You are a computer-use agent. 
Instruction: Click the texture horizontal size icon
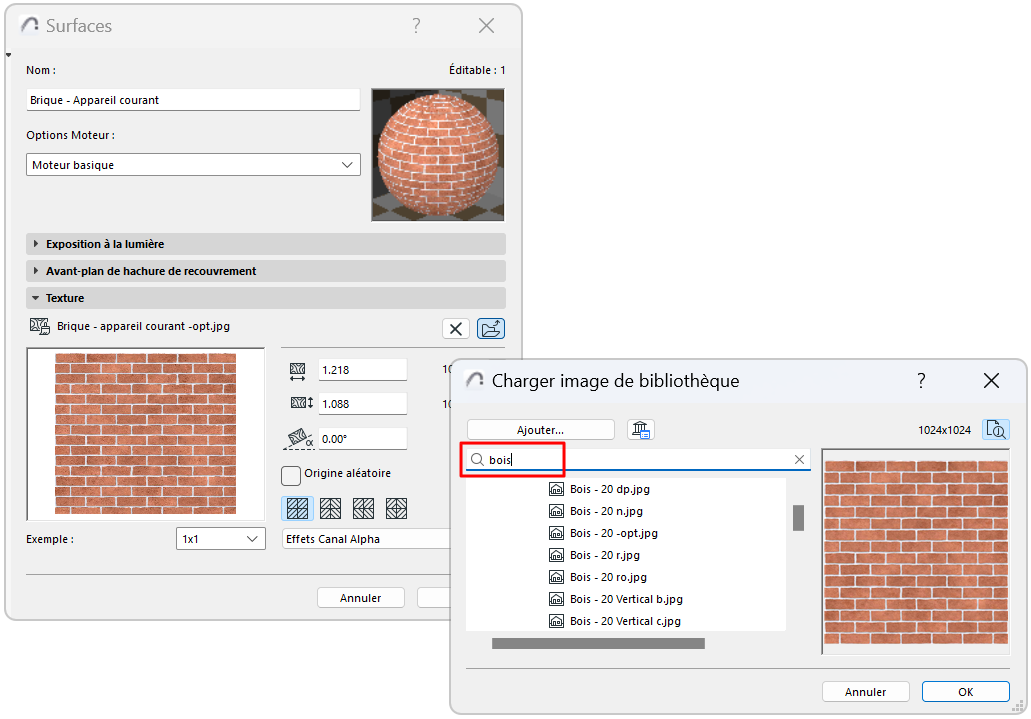(297, 371)
